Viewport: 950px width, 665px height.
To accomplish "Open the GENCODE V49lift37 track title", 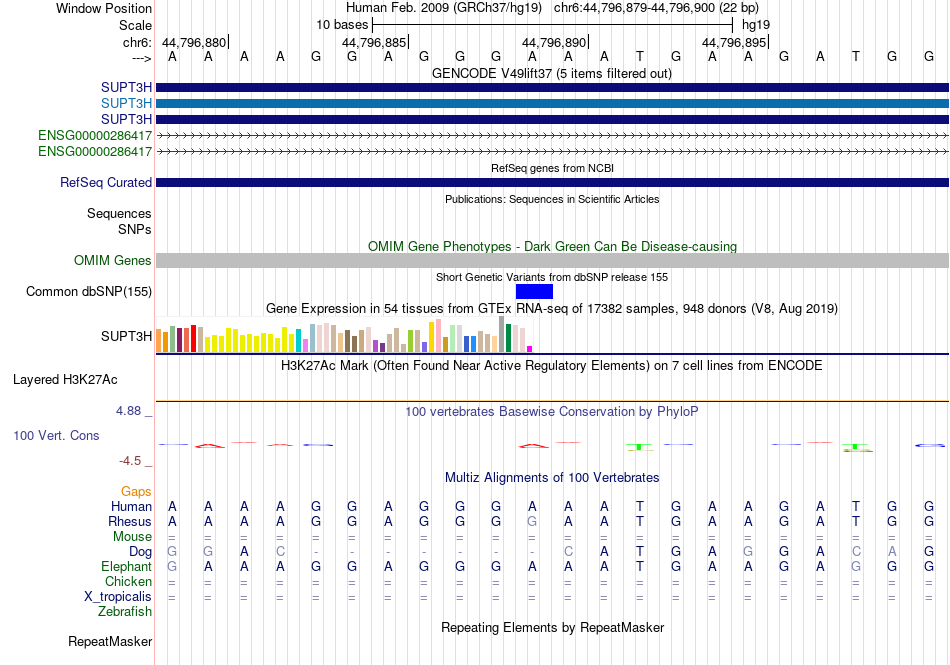I will click(x=552, y=73).
